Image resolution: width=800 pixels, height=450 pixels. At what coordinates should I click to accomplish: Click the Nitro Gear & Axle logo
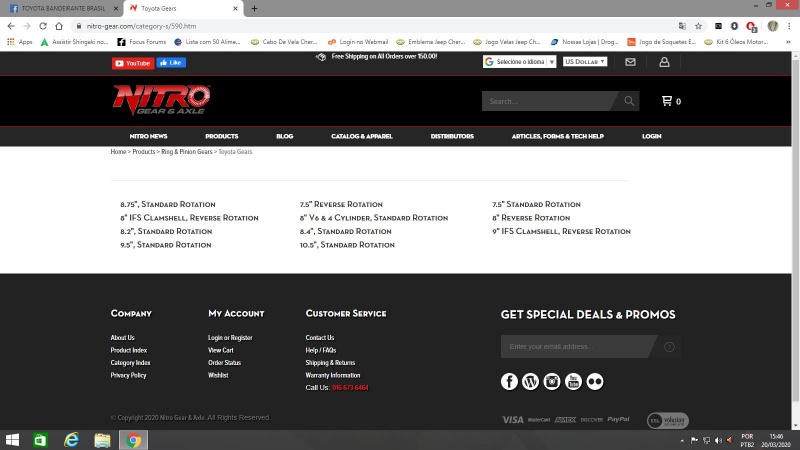pos(161,99)
